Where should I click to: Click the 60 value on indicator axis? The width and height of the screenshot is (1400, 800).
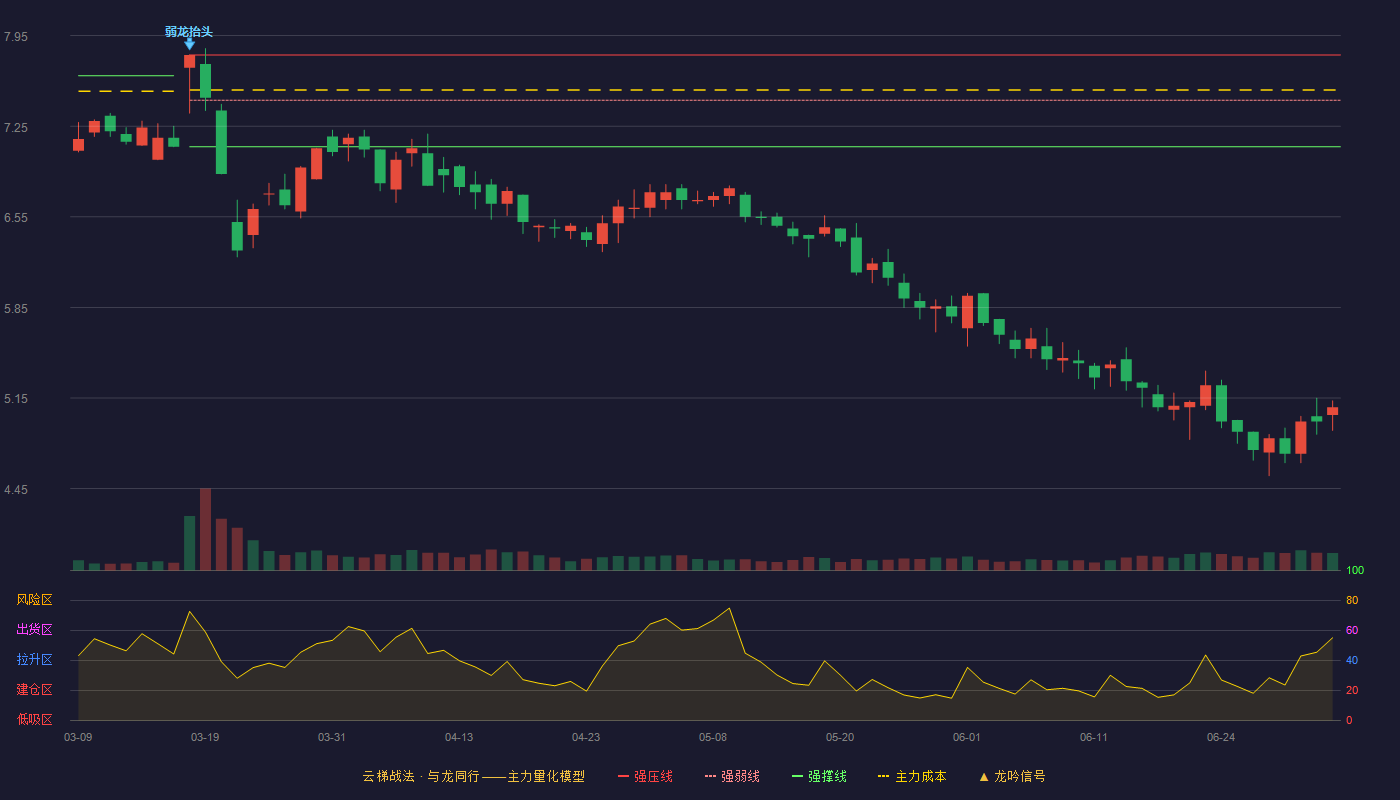click(1352, 630)
